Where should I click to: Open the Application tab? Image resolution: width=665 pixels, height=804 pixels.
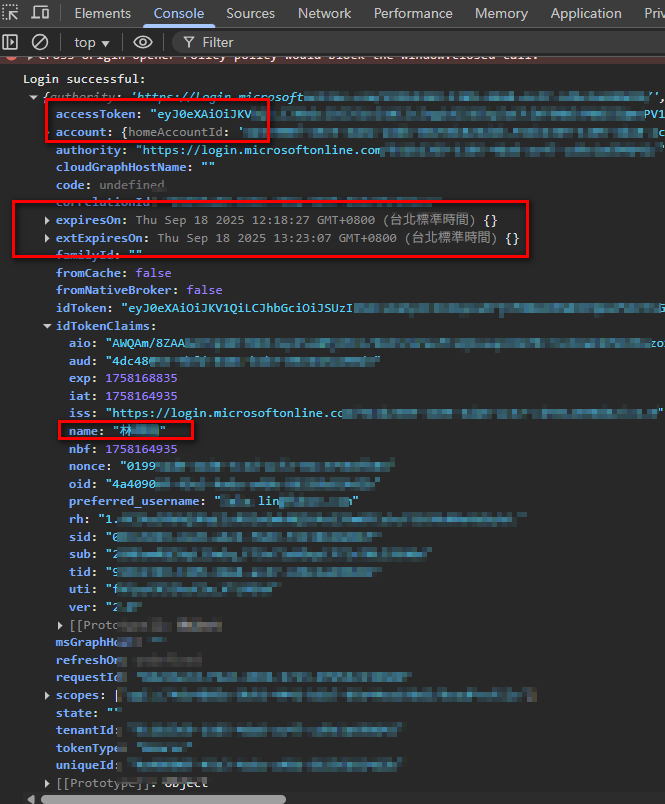(x=586, y=13)
